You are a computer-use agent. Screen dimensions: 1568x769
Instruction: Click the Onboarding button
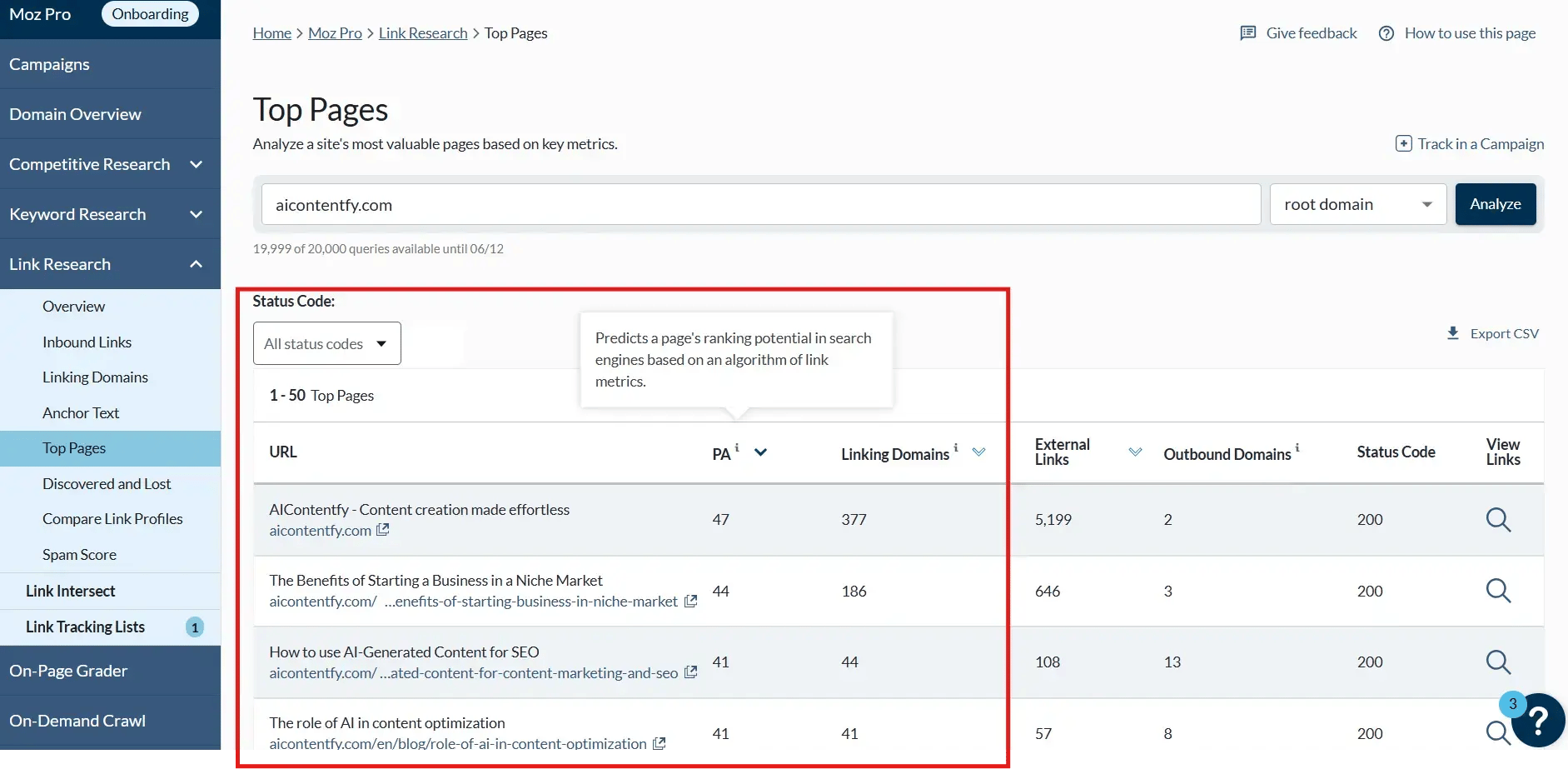pos(150,13)
